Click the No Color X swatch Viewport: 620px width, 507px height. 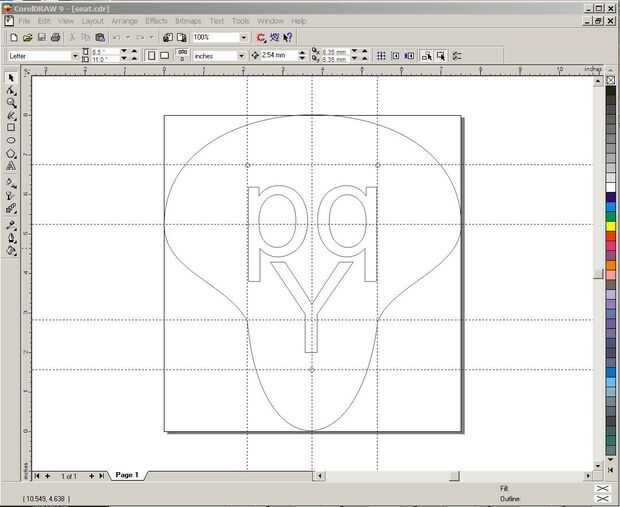click(x=611, y=80)
